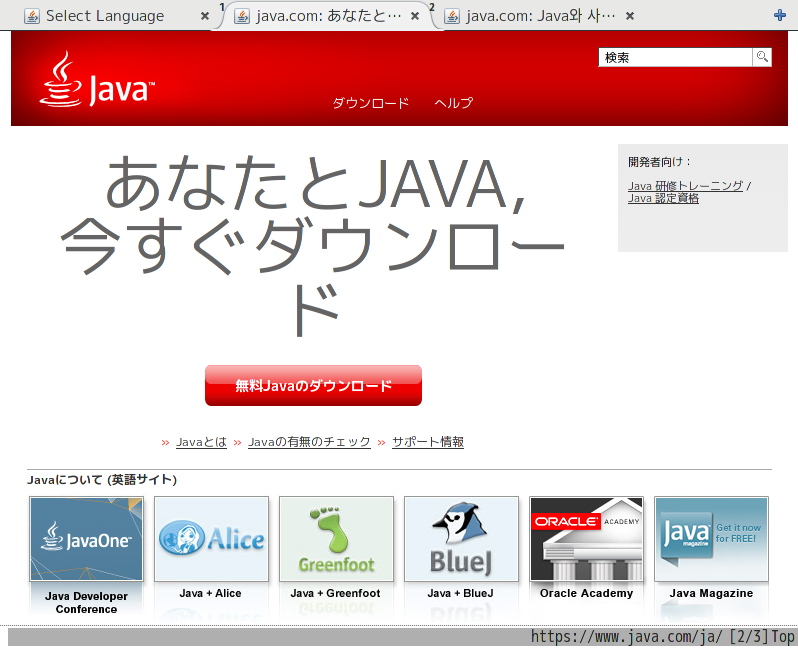The image size is (798, 648).
Task: Click the Java Magazine thumbnail
Action: point(711,539)
